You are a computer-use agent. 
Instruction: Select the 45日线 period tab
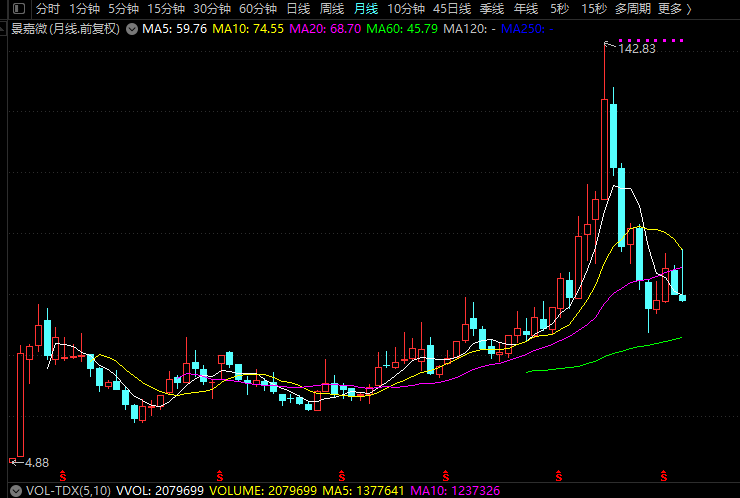click(x=452, y=9)
